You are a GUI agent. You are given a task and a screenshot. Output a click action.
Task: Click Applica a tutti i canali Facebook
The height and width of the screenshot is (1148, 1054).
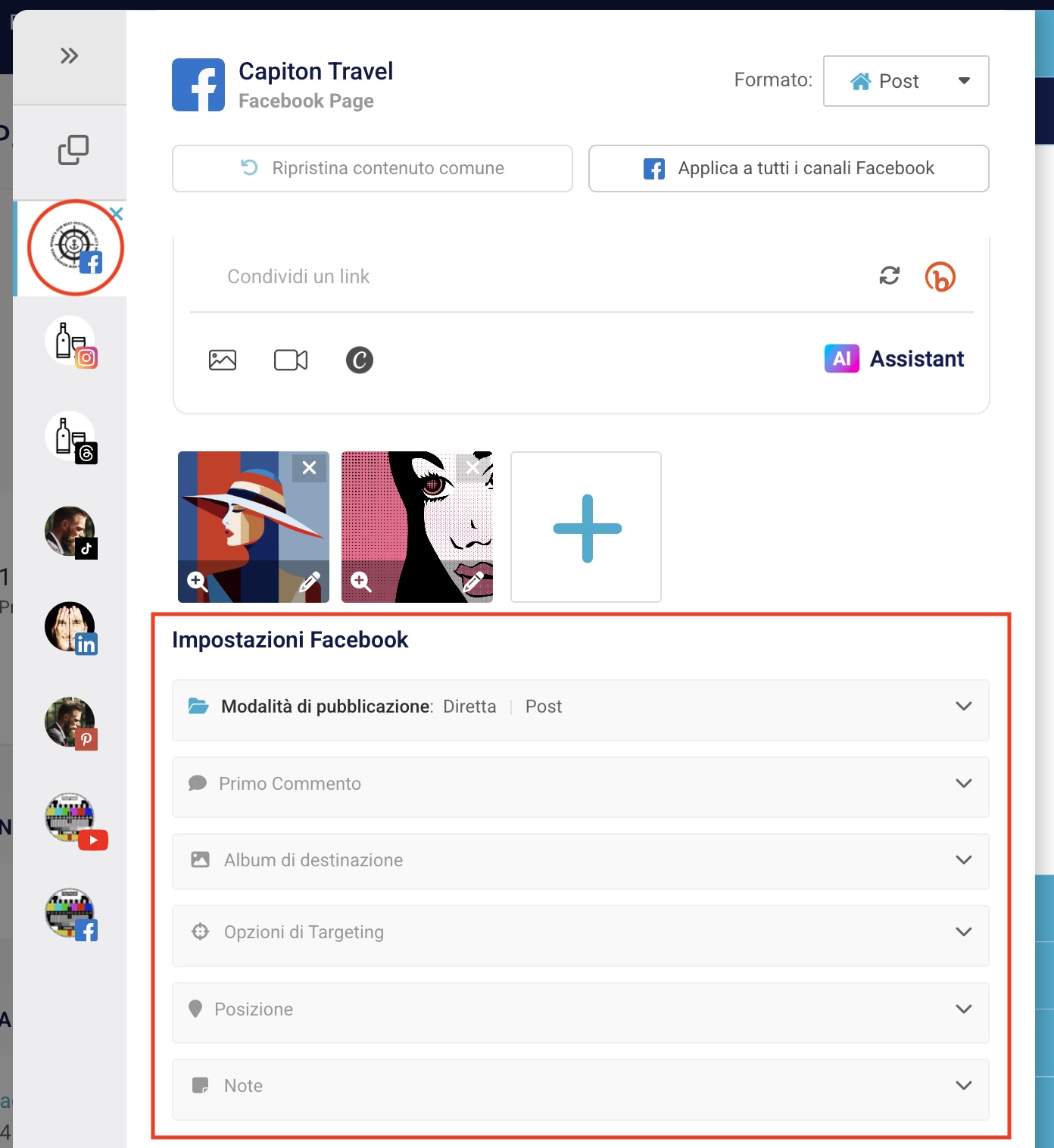pyautogui.click(x=788, y=168)
